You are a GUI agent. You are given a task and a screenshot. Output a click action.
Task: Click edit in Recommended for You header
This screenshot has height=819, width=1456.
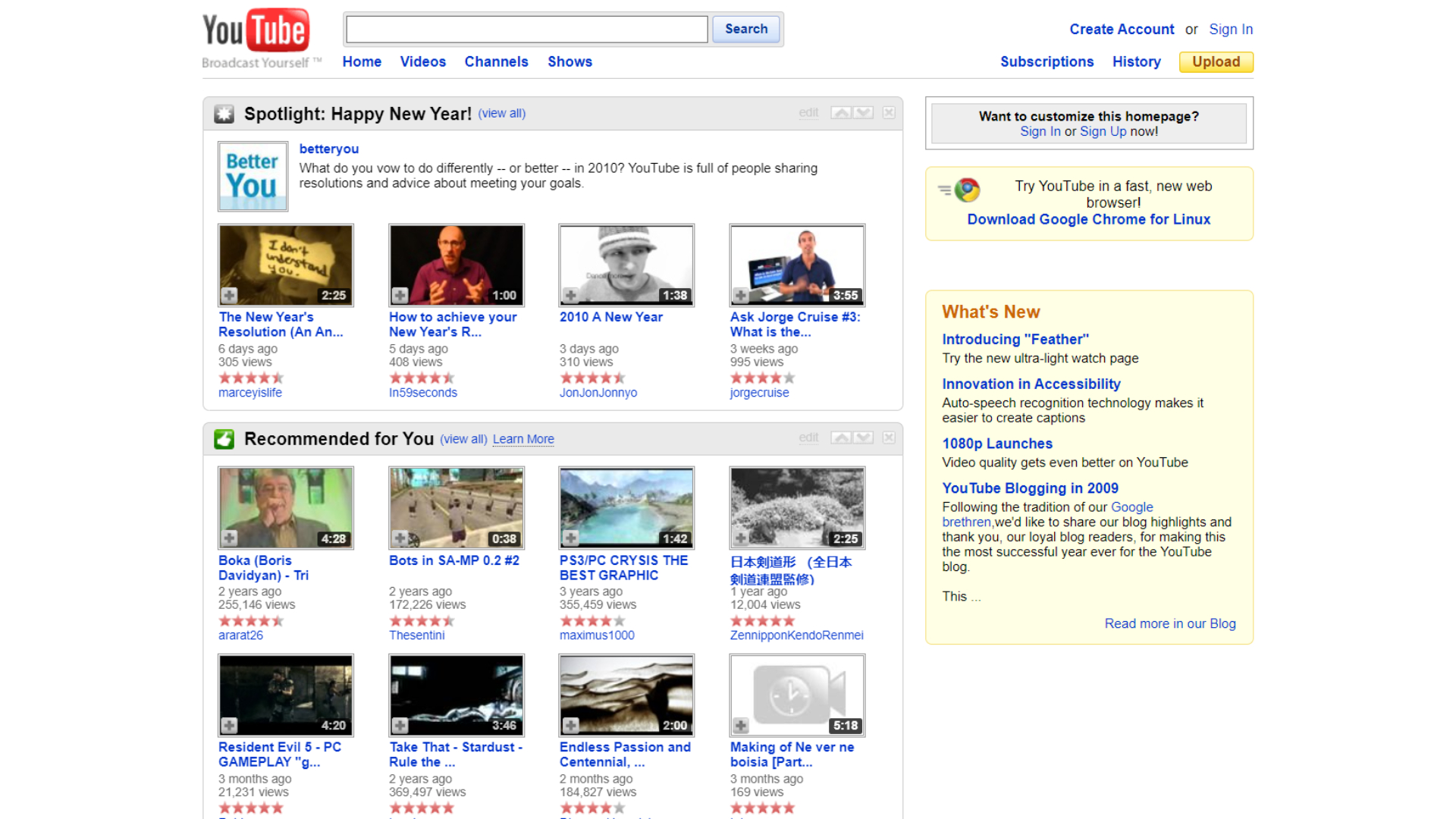click(808, 438)
